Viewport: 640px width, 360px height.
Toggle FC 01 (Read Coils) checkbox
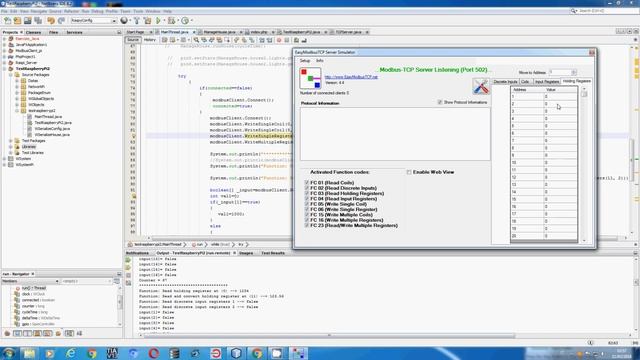pos(307,183)
